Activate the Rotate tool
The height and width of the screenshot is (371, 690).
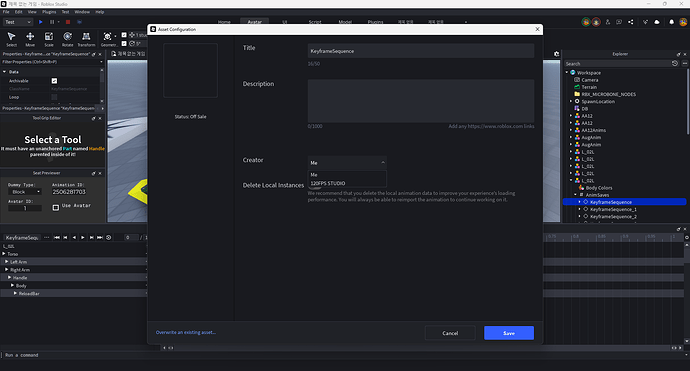tap(67, 39)
